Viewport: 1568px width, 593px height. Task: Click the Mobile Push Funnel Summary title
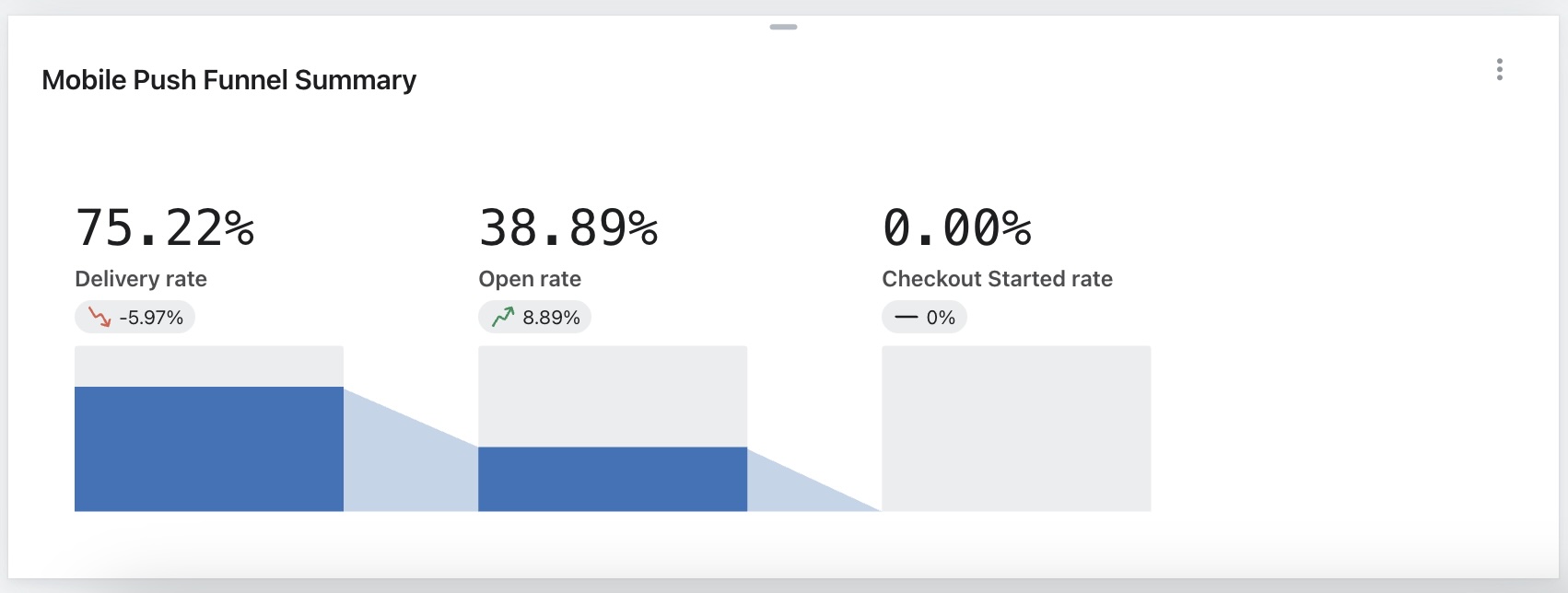228,80
